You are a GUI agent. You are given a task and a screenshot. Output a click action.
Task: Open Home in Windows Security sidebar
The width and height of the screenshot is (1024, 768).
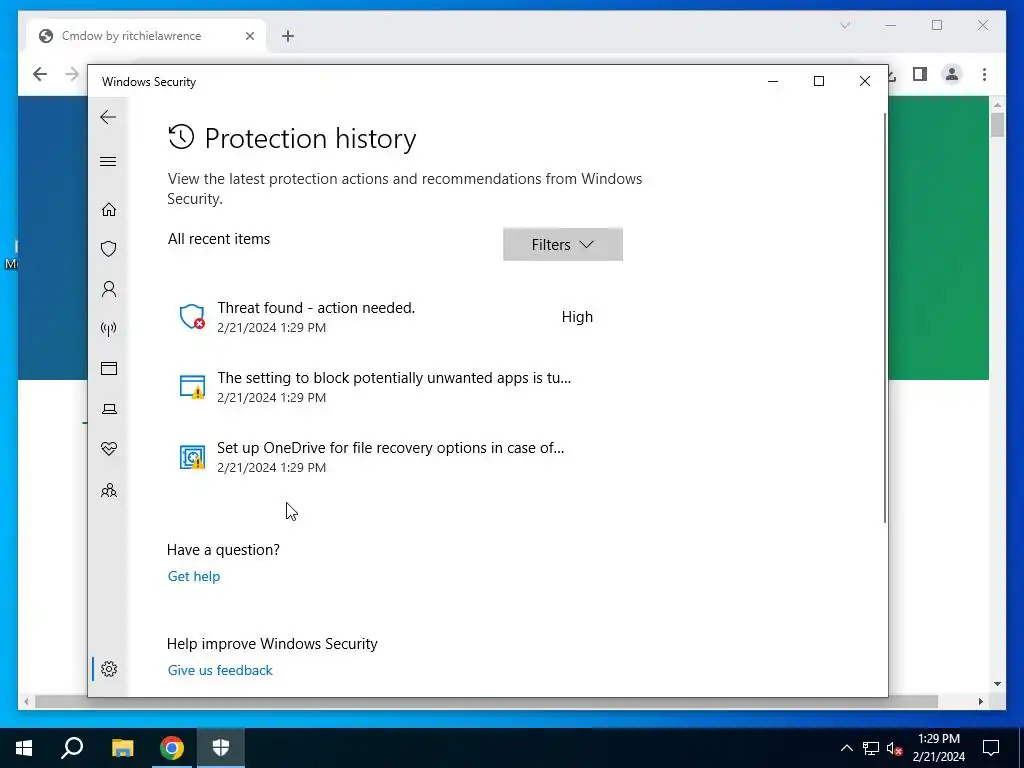108,210
